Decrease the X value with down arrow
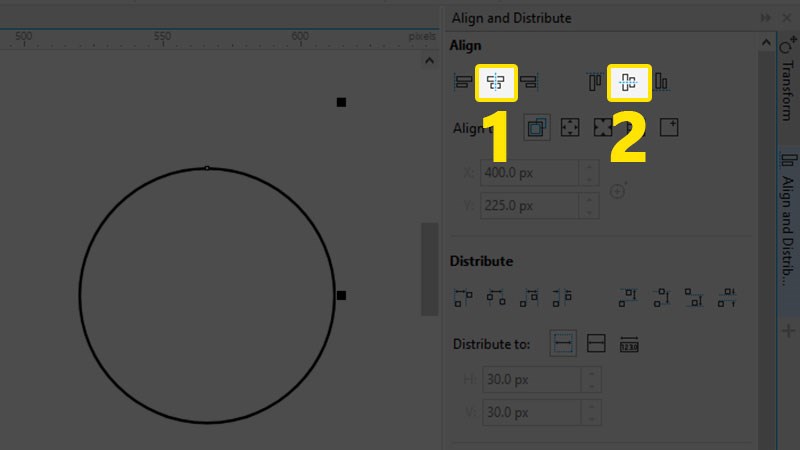Screen dimensions: 800x450 point(589,179)
